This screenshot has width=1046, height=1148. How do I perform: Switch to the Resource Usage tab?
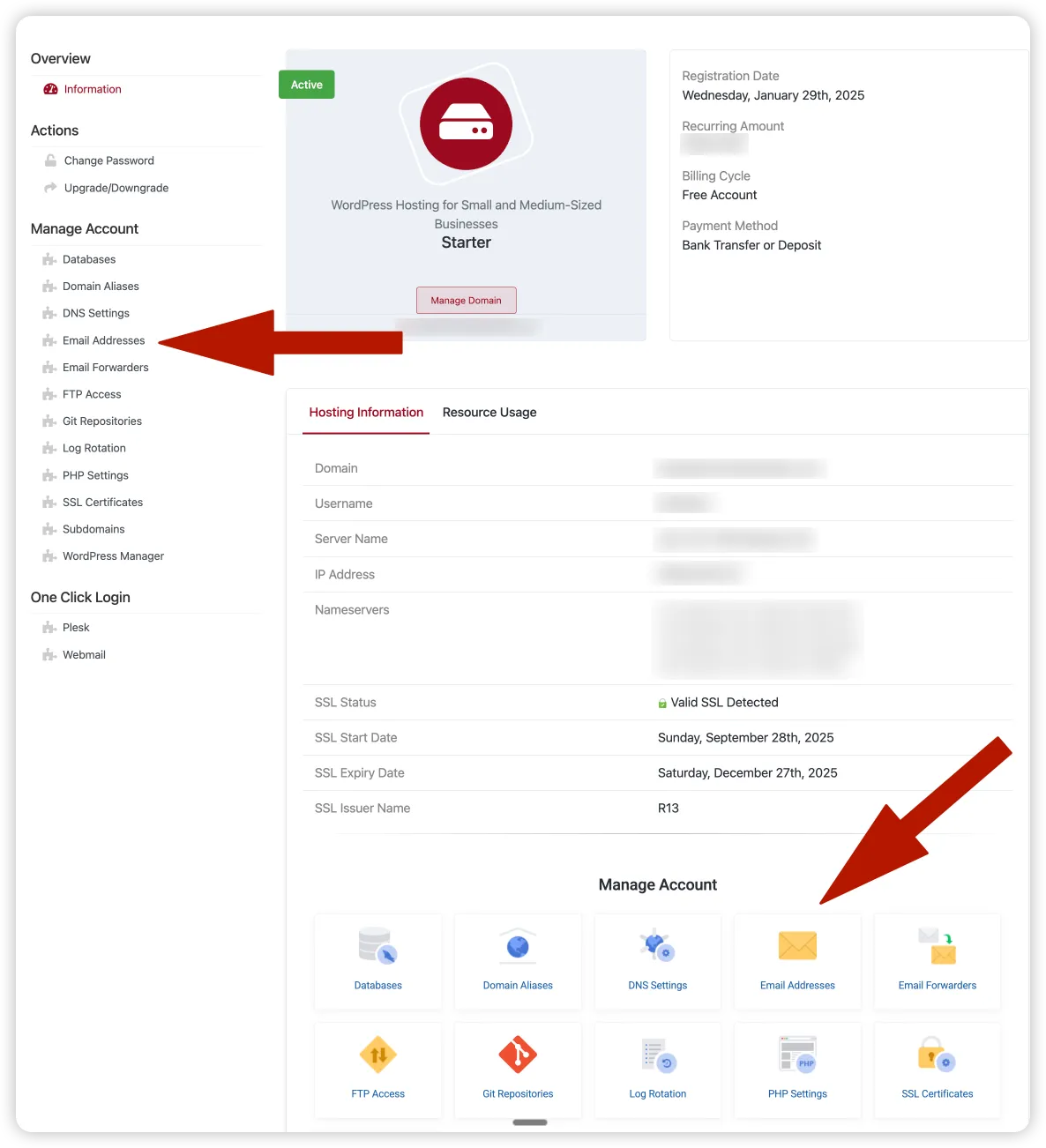pyautogui.click(x=489, y=412)
